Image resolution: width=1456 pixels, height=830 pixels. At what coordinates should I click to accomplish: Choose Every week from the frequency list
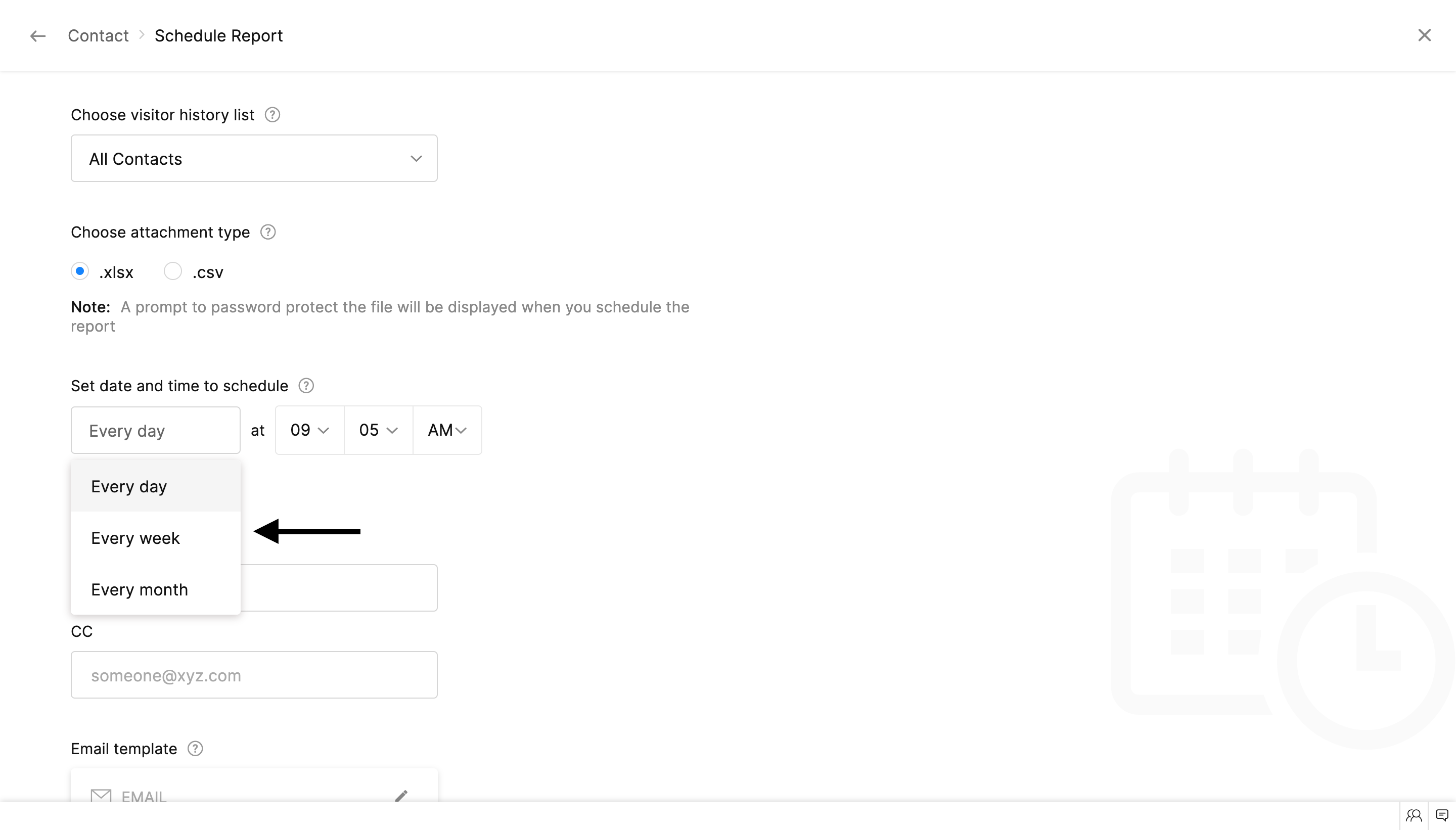click(135, 538)
